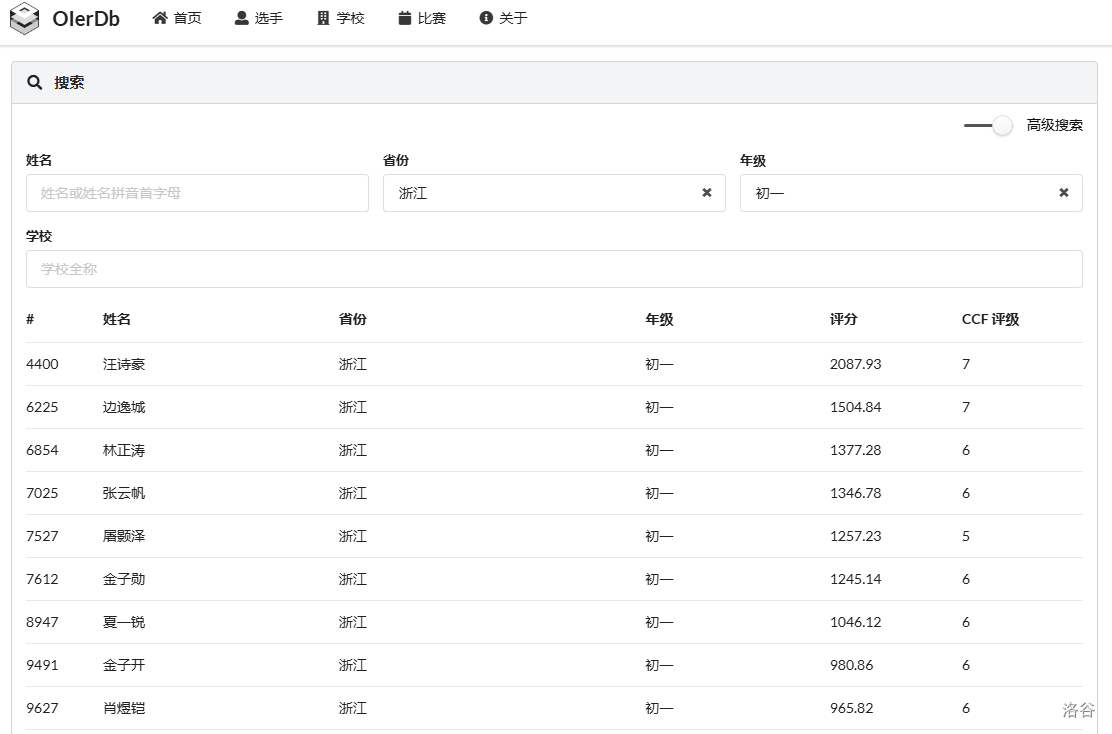Click the magnifier icon in 搜索 header

click(x=35, y=83)
